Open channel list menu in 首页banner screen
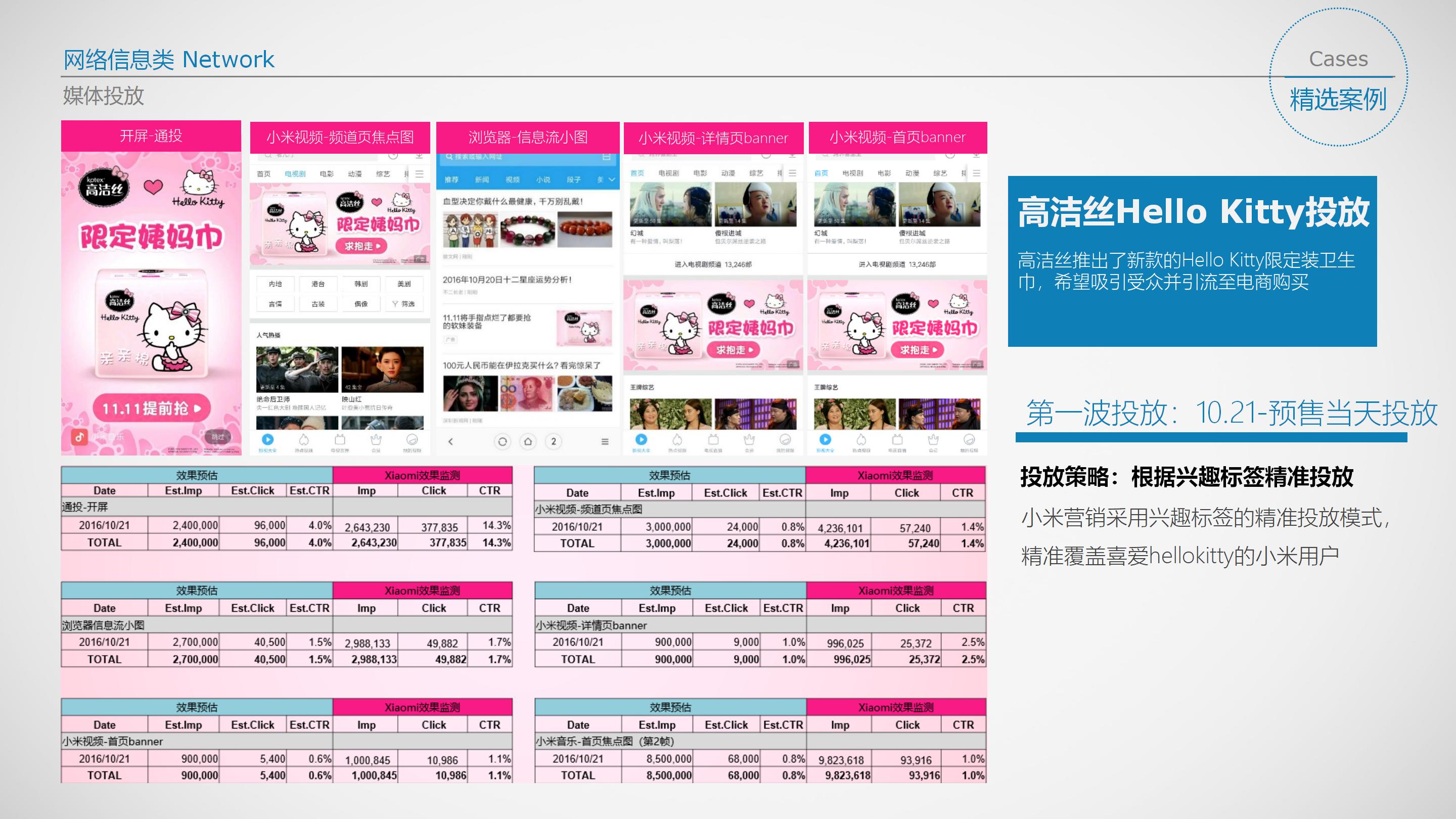 [x=977, y=173]
